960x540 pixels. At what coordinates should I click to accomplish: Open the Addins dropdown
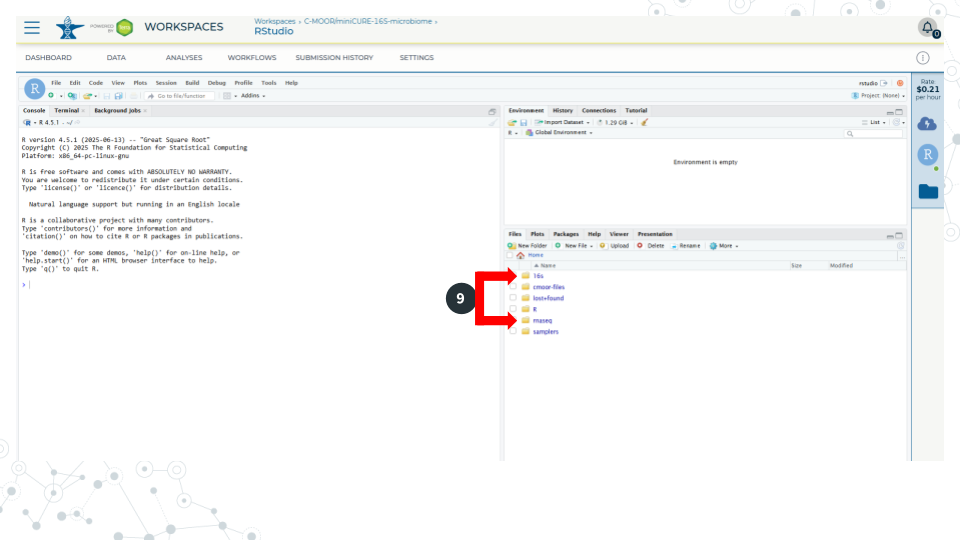point(253,96)
